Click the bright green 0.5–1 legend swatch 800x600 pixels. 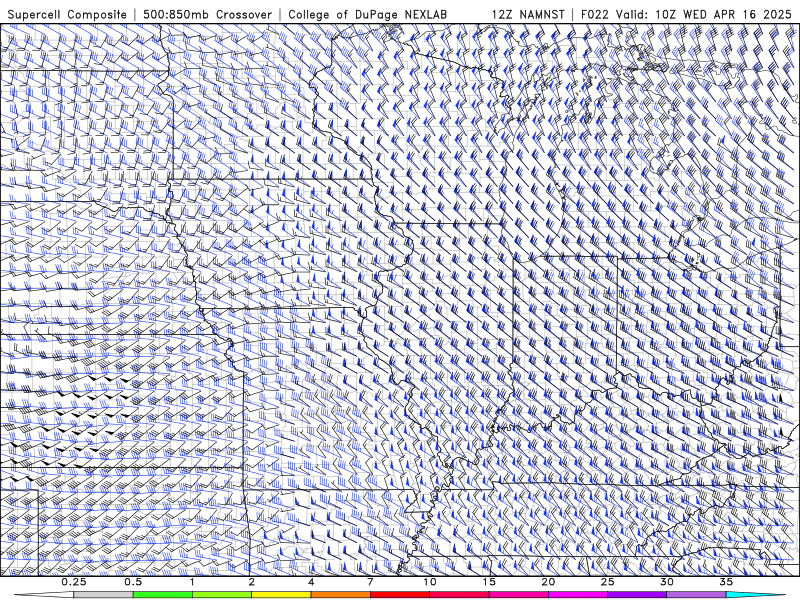coord(162,595)
